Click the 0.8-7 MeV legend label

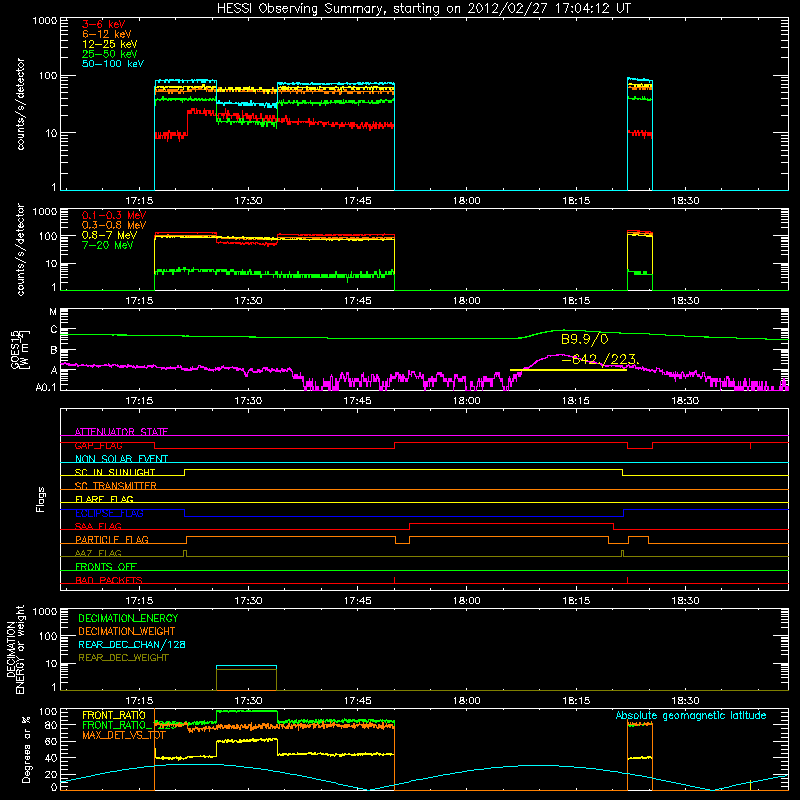[110, 235]
